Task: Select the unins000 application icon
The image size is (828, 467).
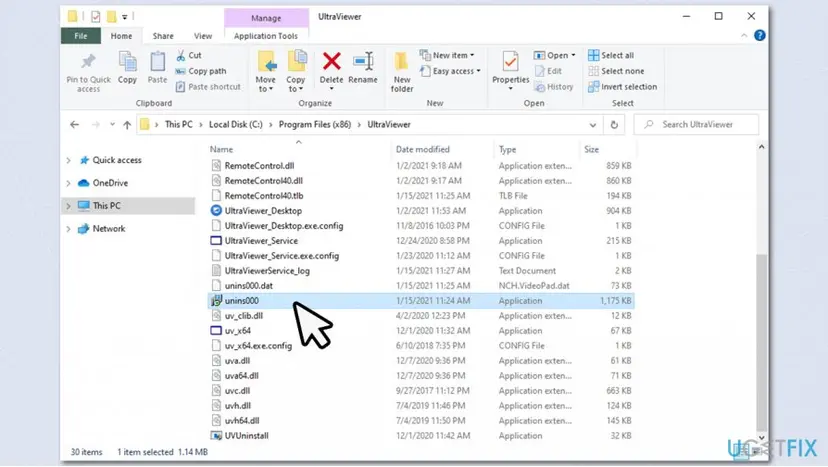Action: click(x=216, y=301)
